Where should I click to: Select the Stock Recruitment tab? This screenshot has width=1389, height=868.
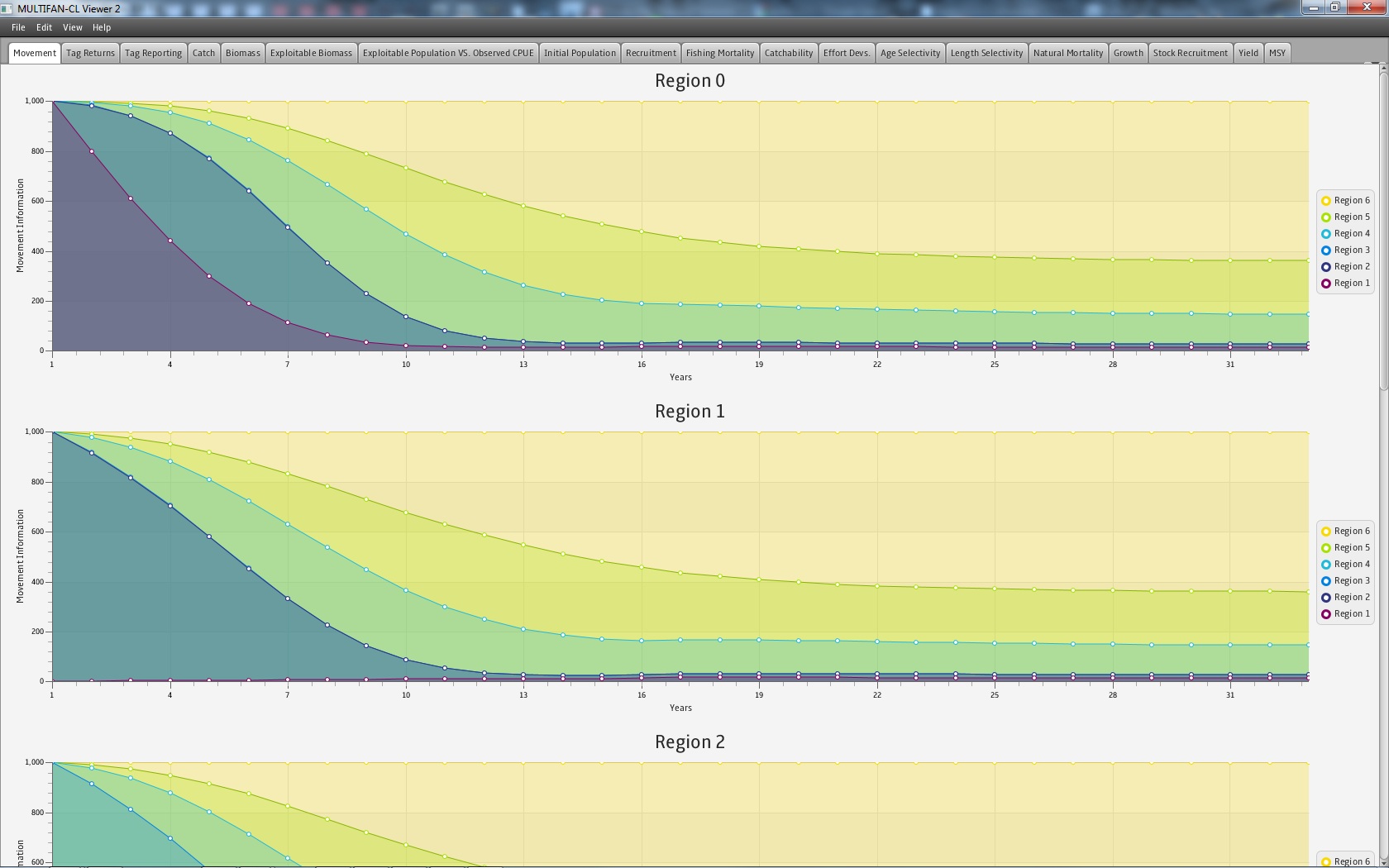[x=1190, y=53]
